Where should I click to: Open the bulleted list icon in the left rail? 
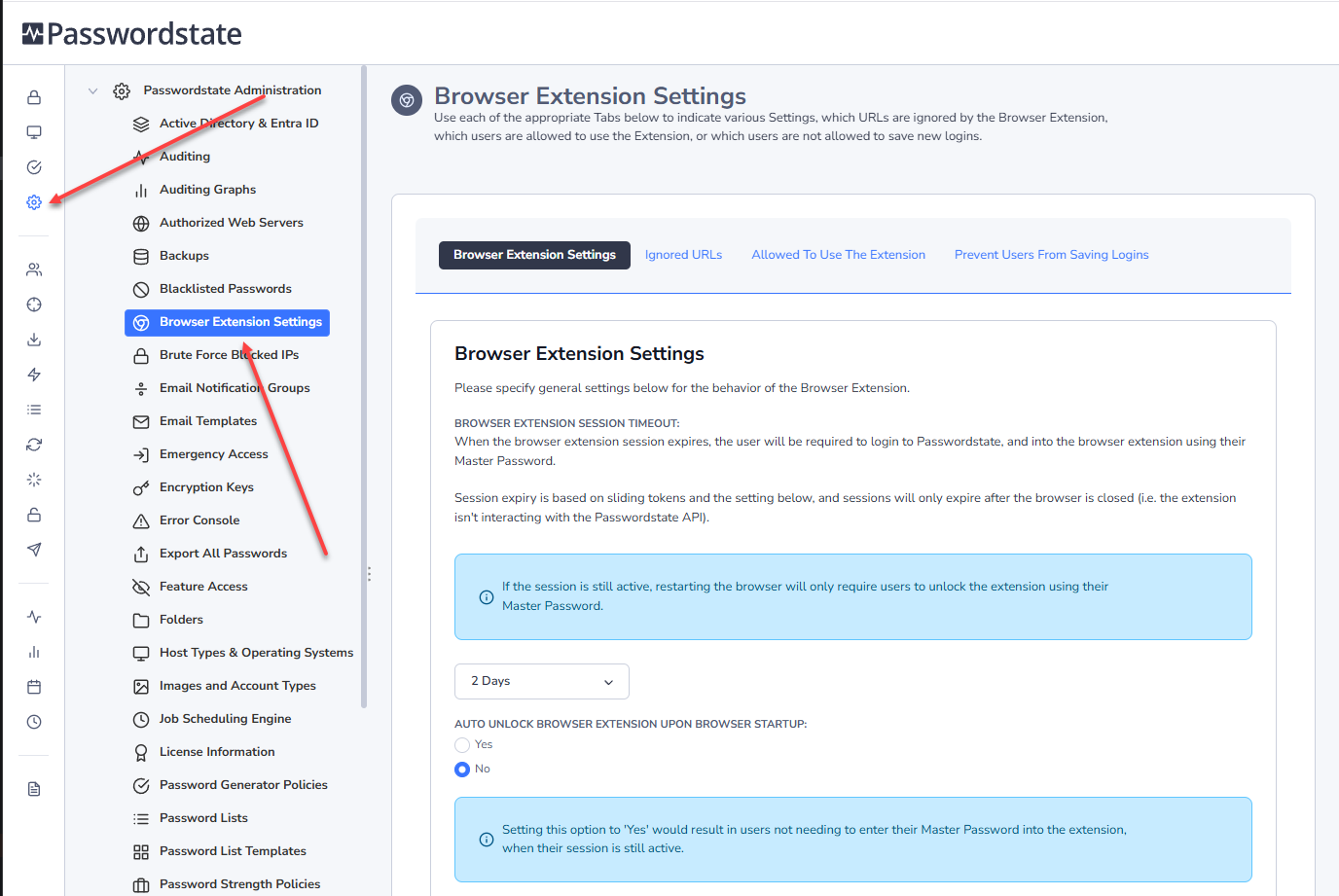pyautogui.click(x=34, y=410)
